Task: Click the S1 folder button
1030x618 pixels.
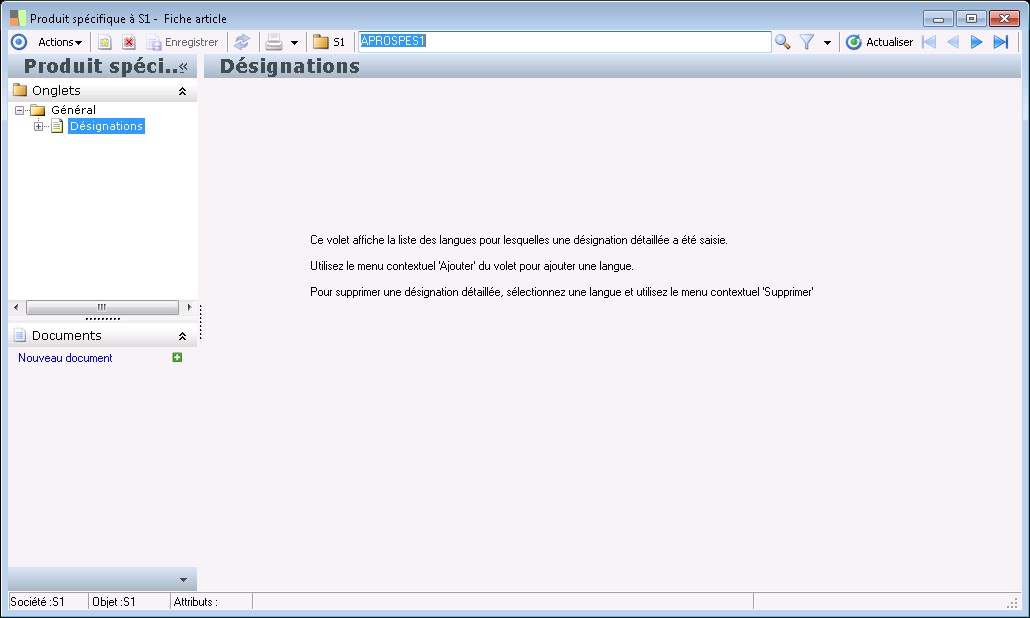Action: [329, 42]
